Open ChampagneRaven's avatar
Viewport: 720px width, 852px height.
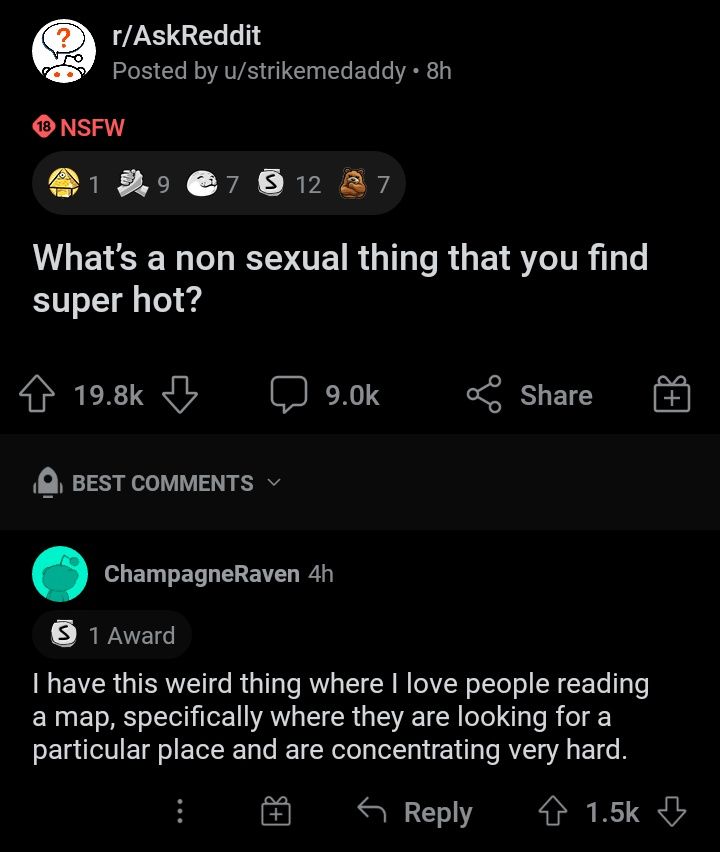[61, 575]
